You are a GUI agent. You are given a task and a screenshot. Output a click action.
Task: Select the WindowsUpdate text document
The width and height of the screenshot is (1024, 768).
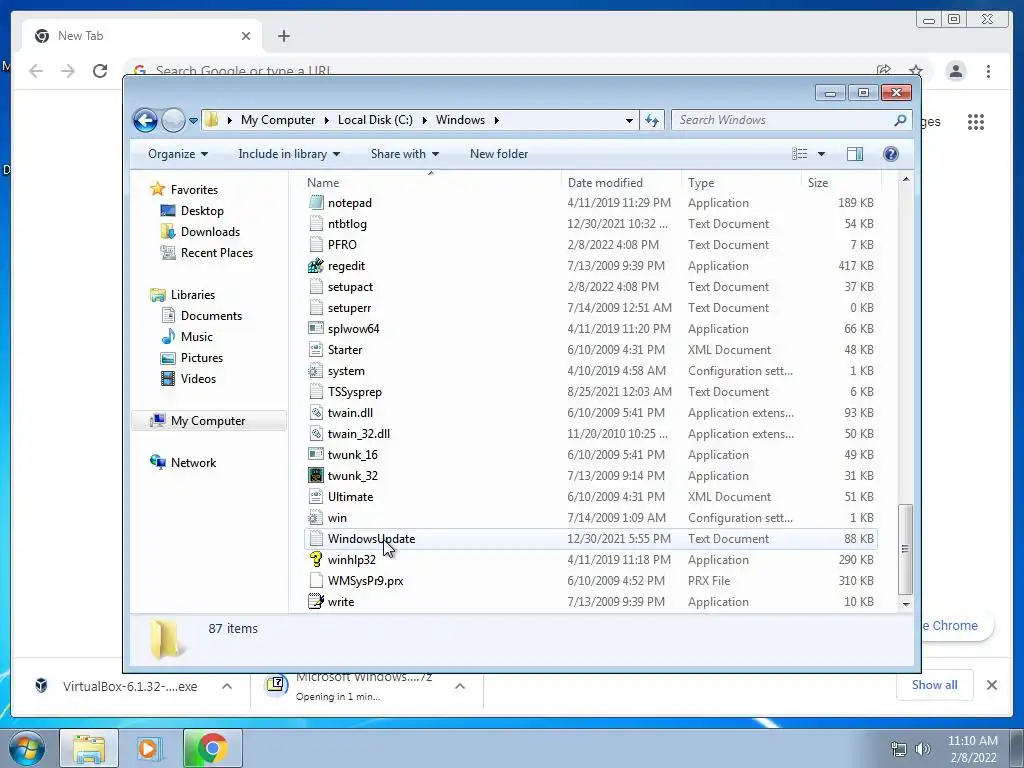click(x=371, y=539)
